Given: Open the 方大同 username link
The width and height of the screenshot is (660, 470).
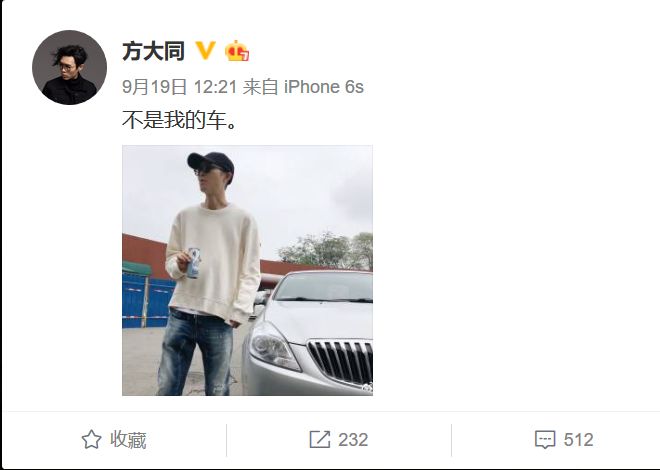Looking at the screenshot, I should (x=154, y=51).
